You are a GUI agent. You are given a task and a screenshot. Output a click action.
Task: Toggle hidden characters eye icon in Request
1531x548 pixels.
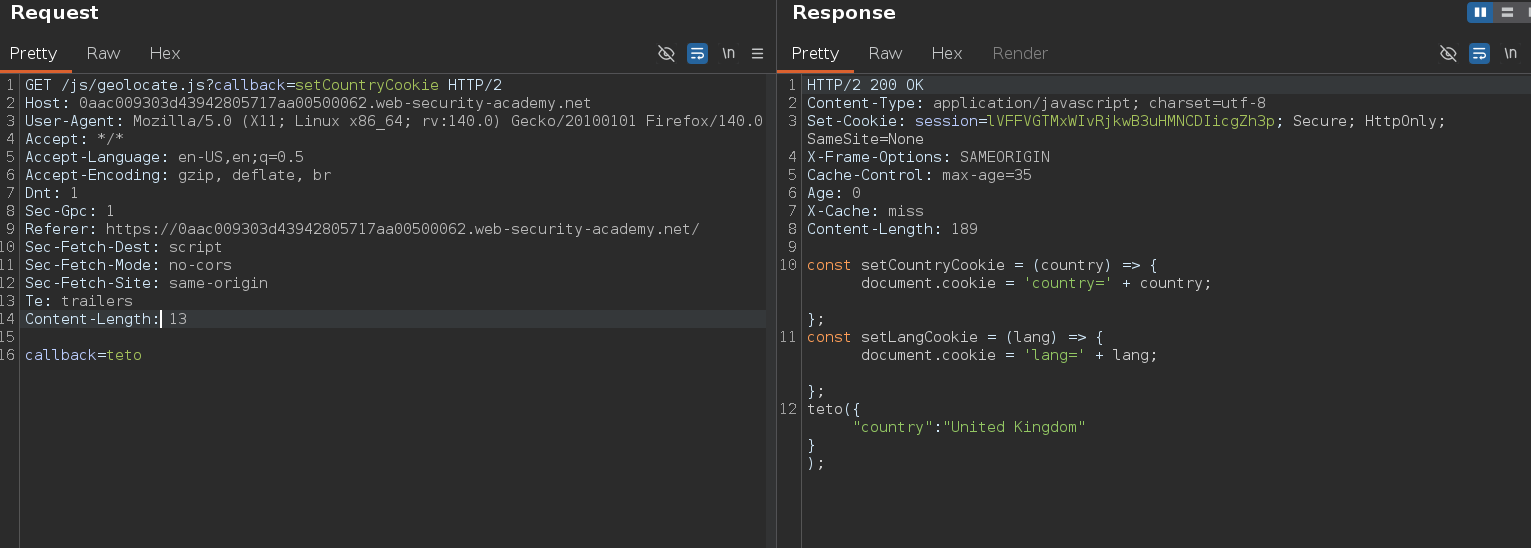tap(666, 53)
